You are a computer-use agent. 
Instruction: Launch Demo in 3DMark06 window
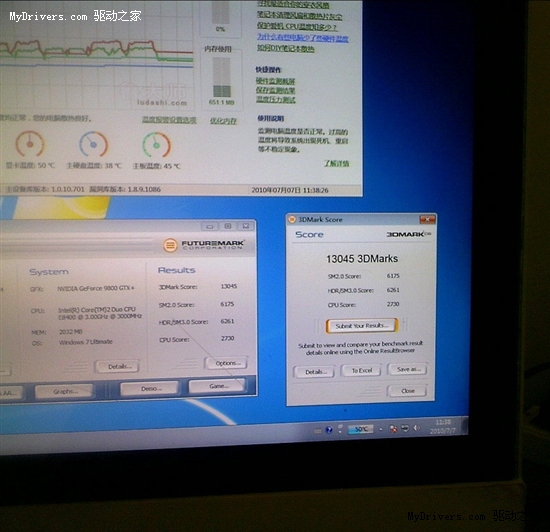pyautogui.click(x=150, y=389)
